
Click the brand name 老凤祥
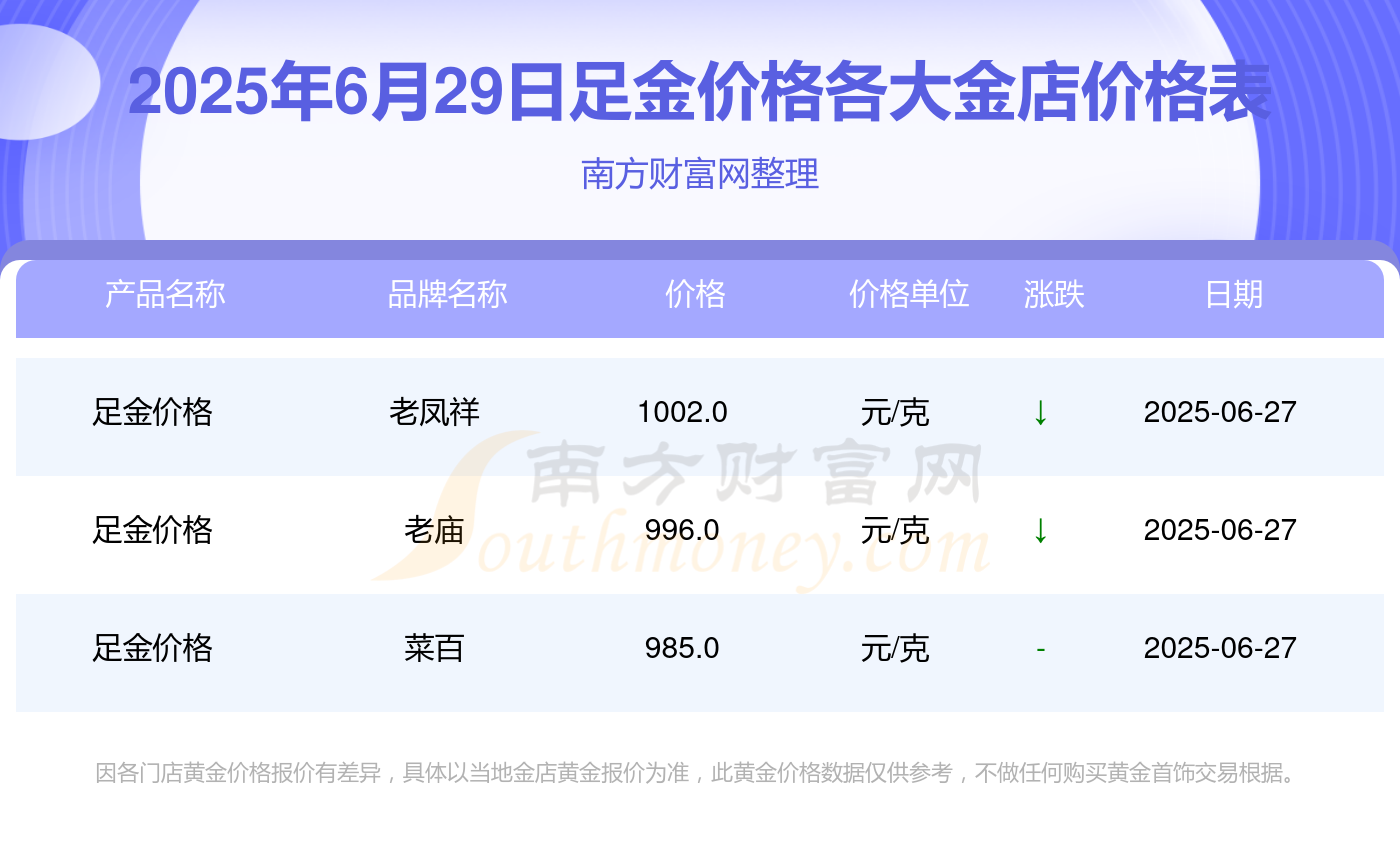pos(434,412)
